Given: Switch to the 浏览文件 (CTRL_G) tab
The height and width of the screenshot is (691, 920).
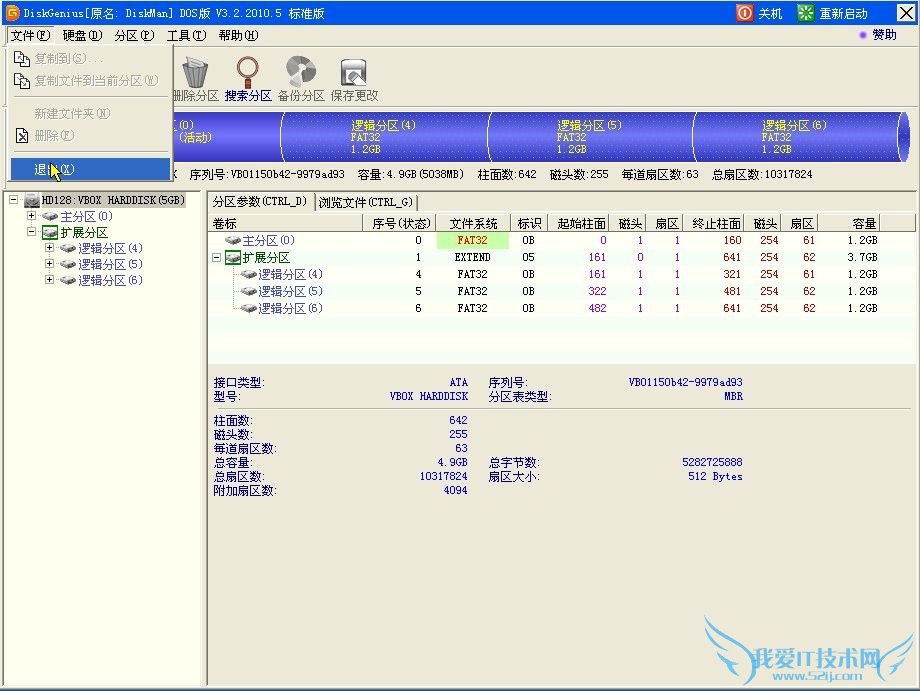Looking at the screenshot, I should click(x=365, y=202).
